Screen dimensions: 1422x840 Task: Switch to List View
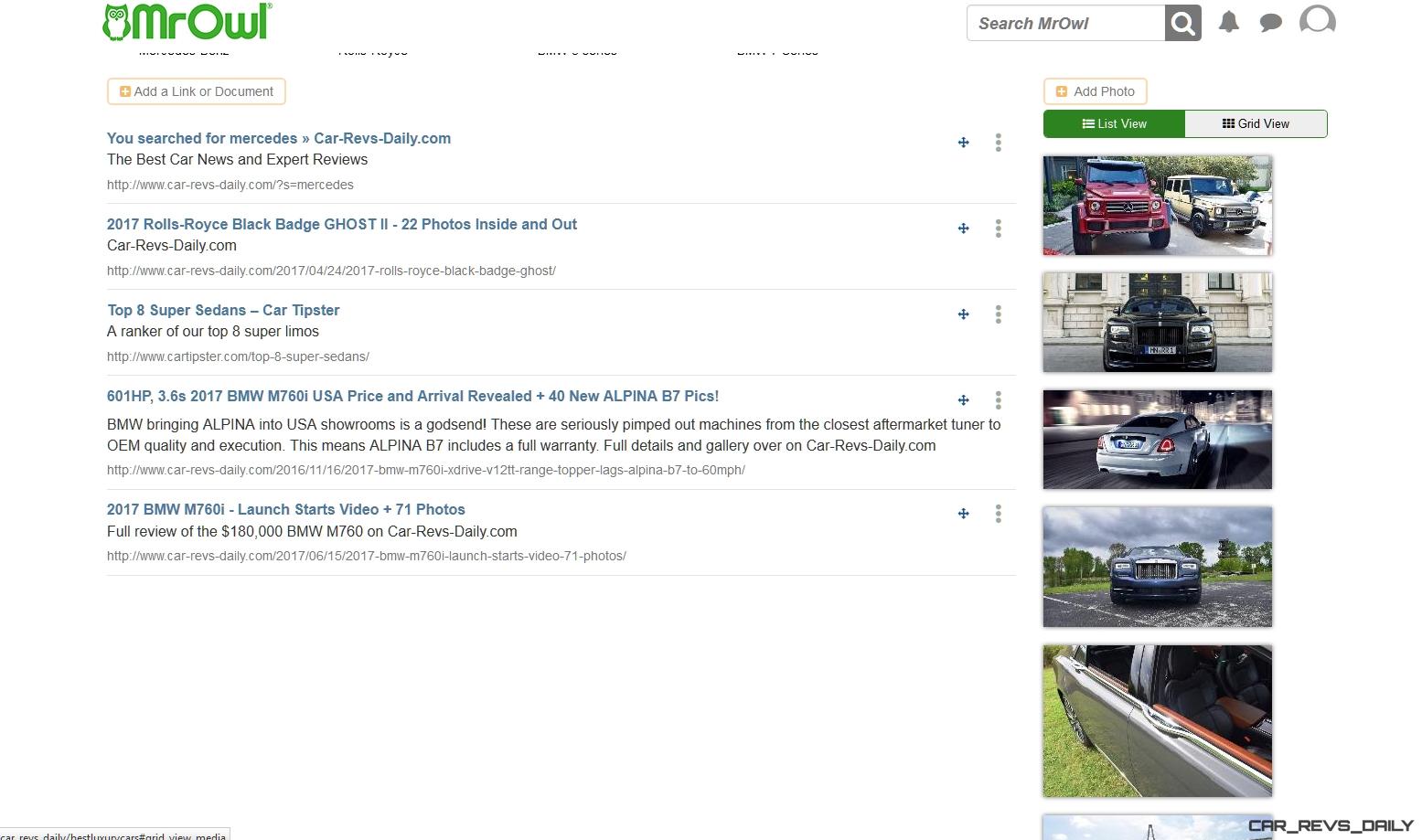pos(1114,123)
